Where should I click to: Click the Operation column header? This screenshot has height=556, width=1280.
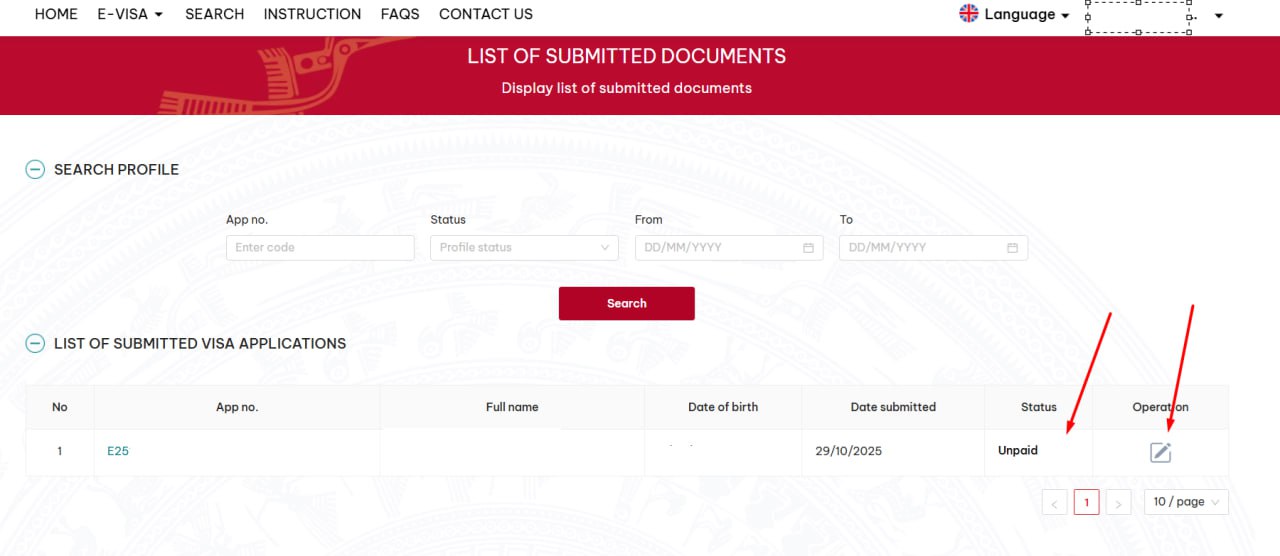(x=1160, y=407)
